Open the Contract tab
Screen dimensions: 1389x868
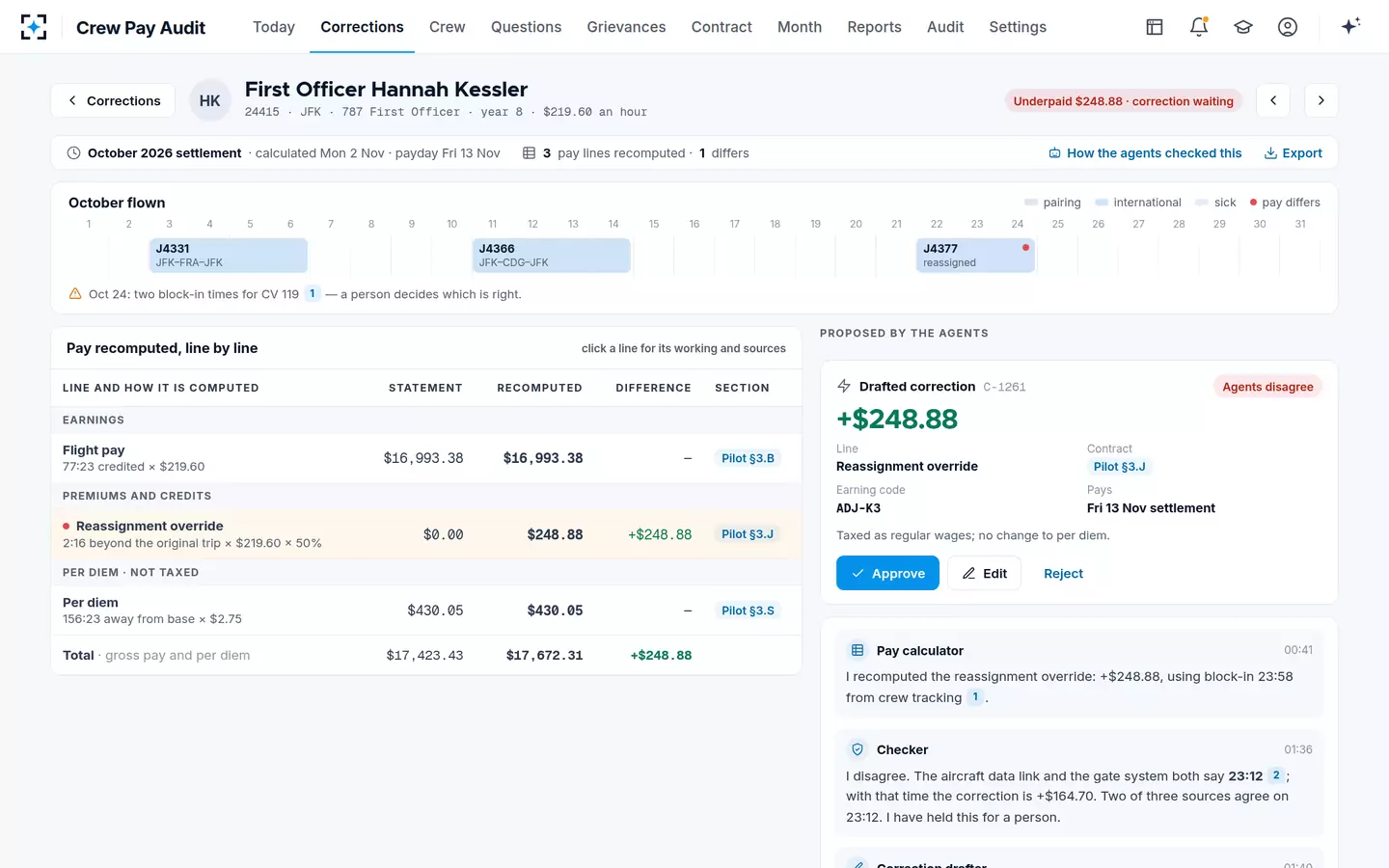tap(722, 27)
